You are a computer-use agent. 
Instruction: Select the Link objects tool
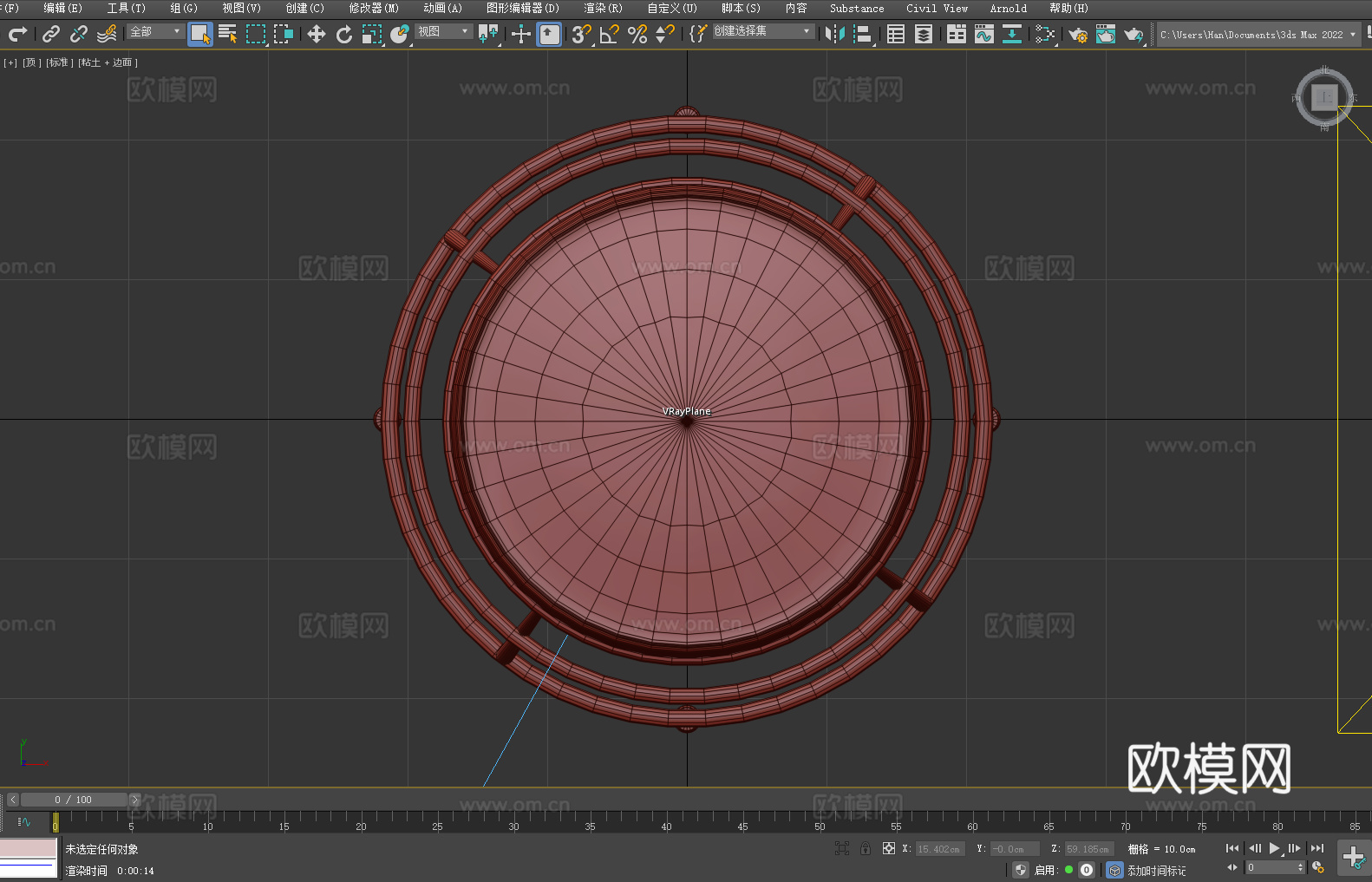tap(51, 34)
